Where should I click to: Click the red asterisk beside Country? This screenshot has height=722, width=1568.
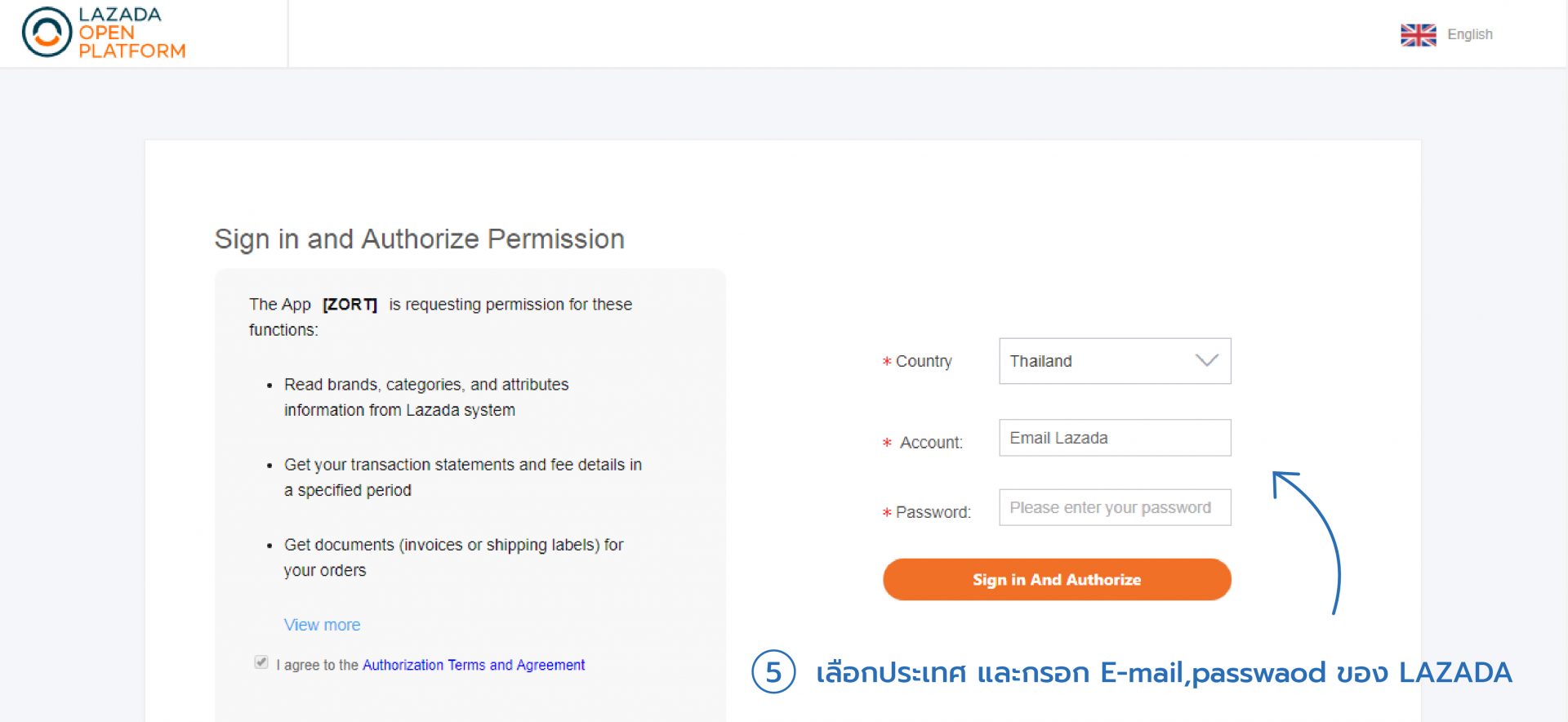pyautogui.click(x=887, y=362)
